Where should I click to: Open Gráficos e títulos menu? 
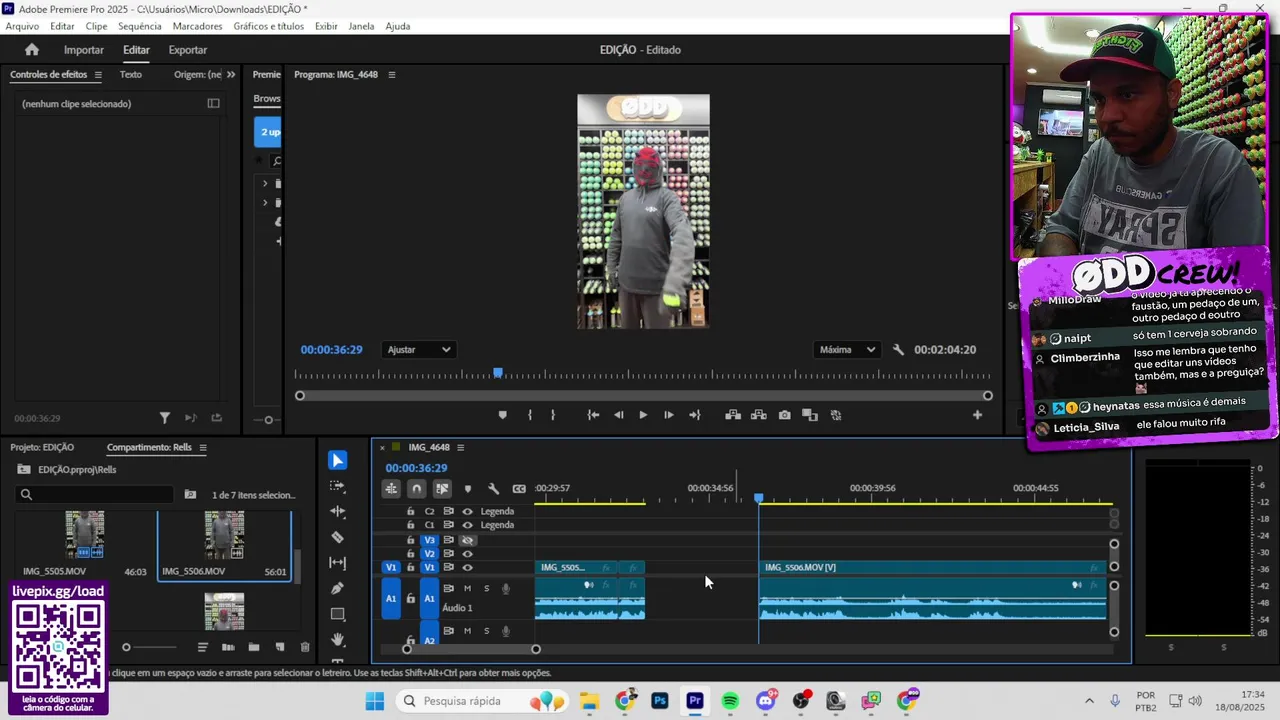[x=268, y=26]
